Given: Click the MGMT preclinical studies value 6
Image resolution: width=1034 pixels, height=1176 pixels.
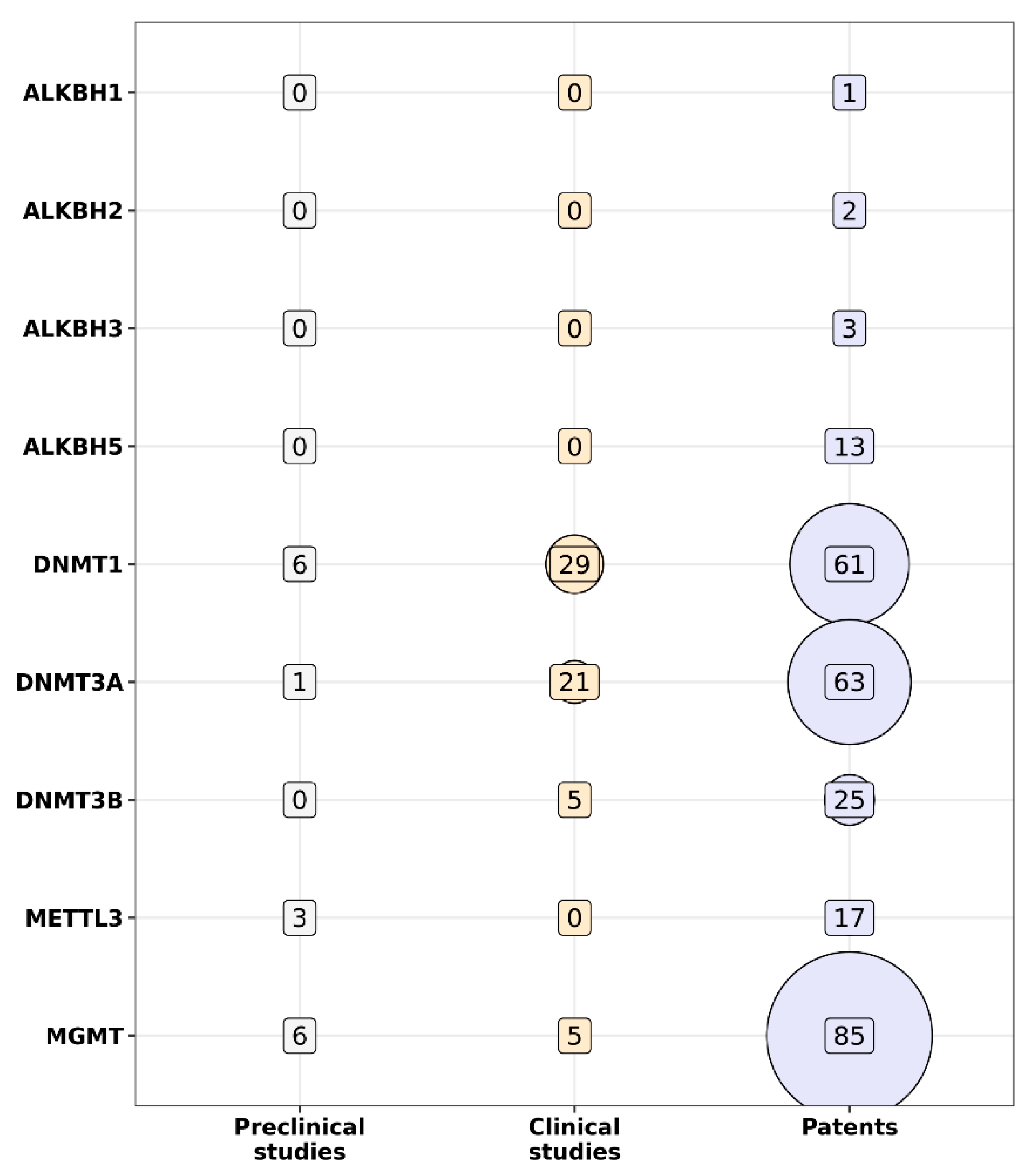Looking at the screenshot, I should click(x=299, y=1036).
